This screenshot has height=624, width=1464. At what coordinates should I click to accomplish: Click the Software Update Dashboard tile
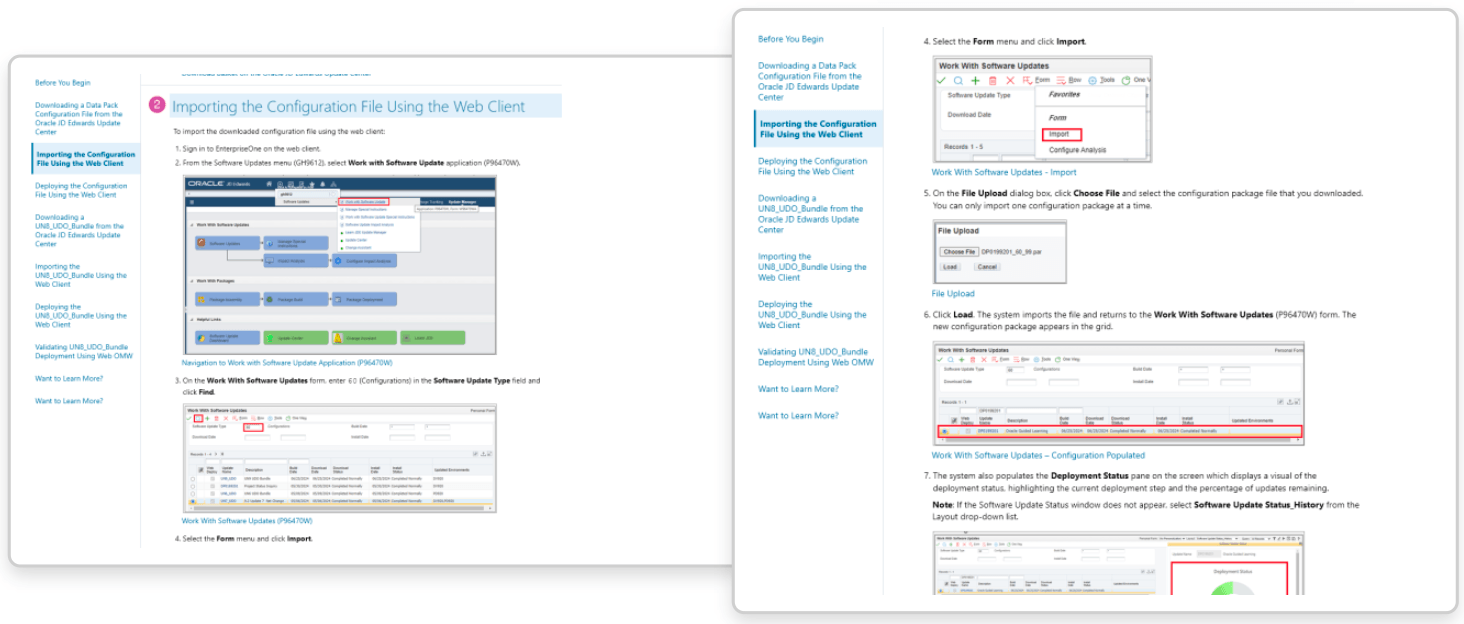[227, 338]
